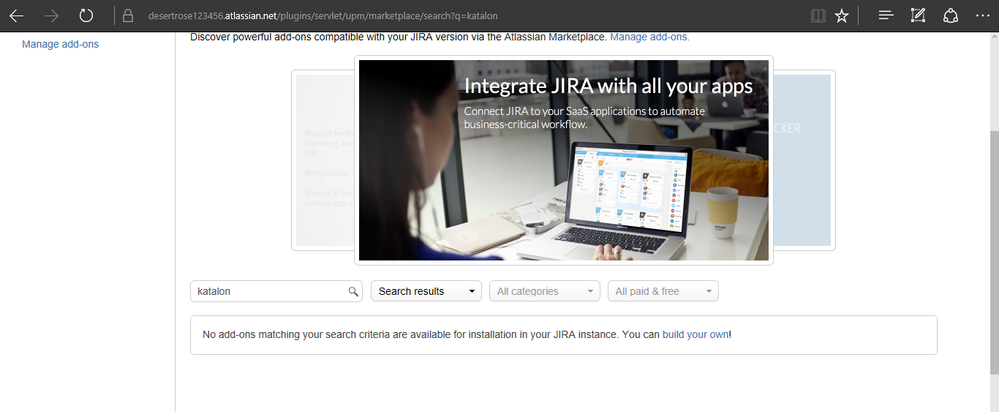Select the left faded carousel slide
999x412 pixels.
pos(325,160)
